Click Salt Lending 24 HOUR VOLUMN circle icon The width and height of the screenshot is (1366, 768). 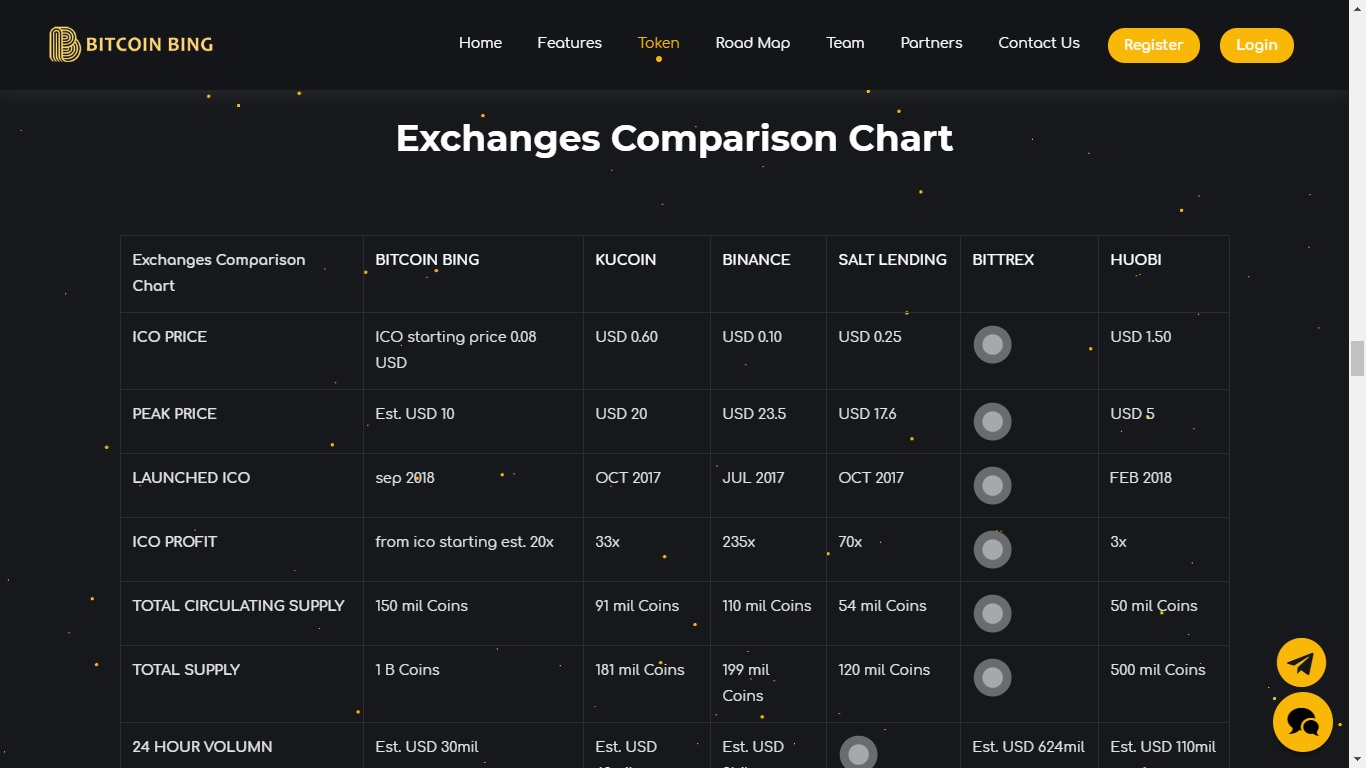click(858, 752)
